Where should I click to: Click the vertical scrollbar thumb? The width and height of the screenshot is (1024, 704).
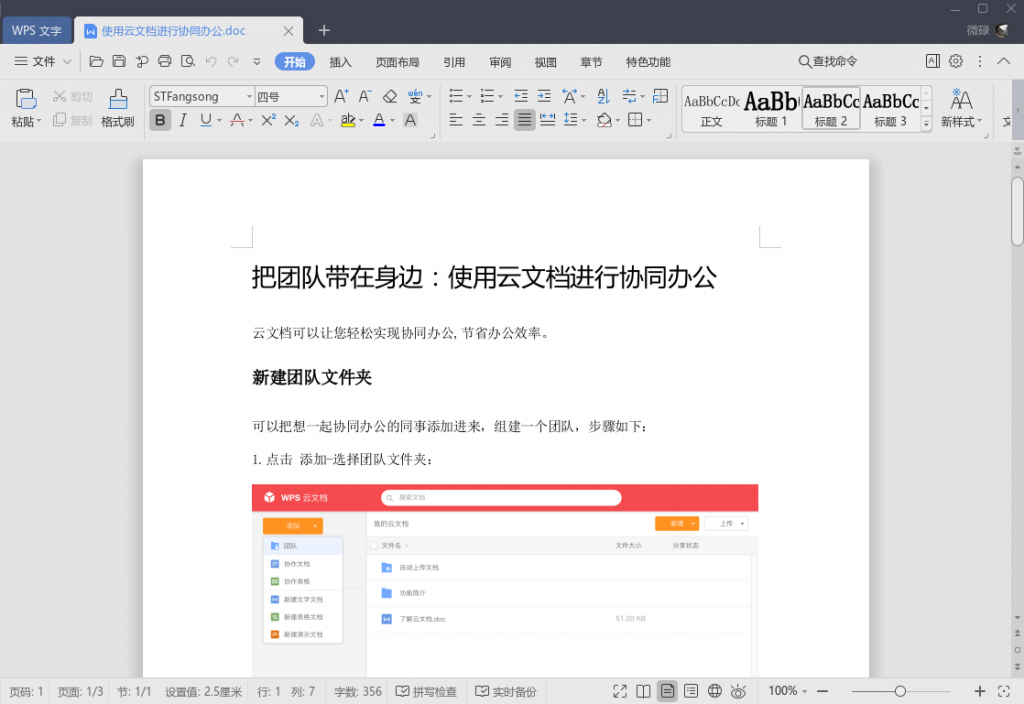[1017, 210]
